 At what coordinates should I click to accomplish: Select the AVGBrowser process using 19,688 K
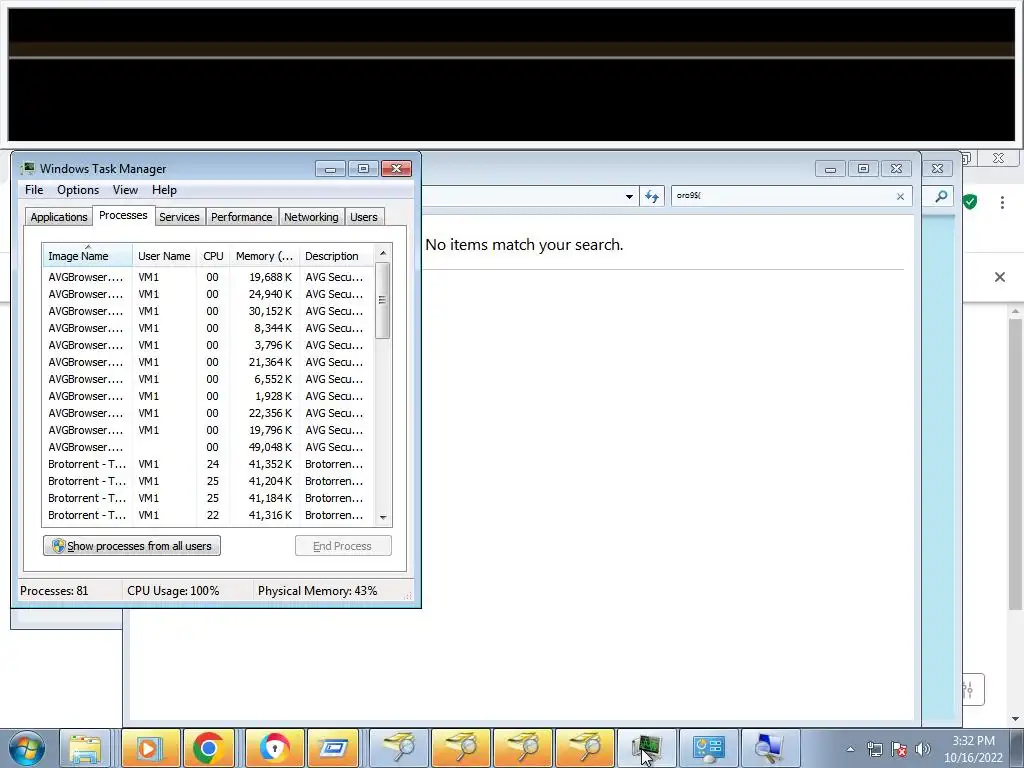coord(208,277)
